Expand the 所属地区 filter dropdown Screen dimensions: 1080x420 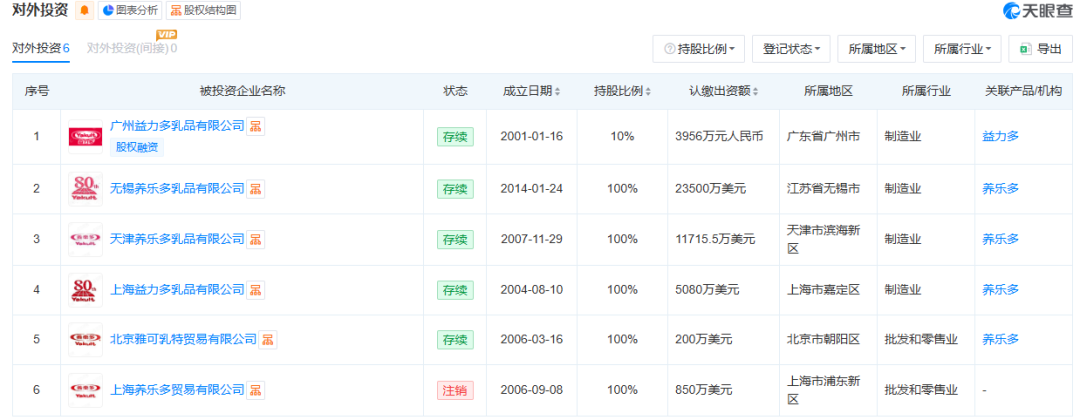876,48
